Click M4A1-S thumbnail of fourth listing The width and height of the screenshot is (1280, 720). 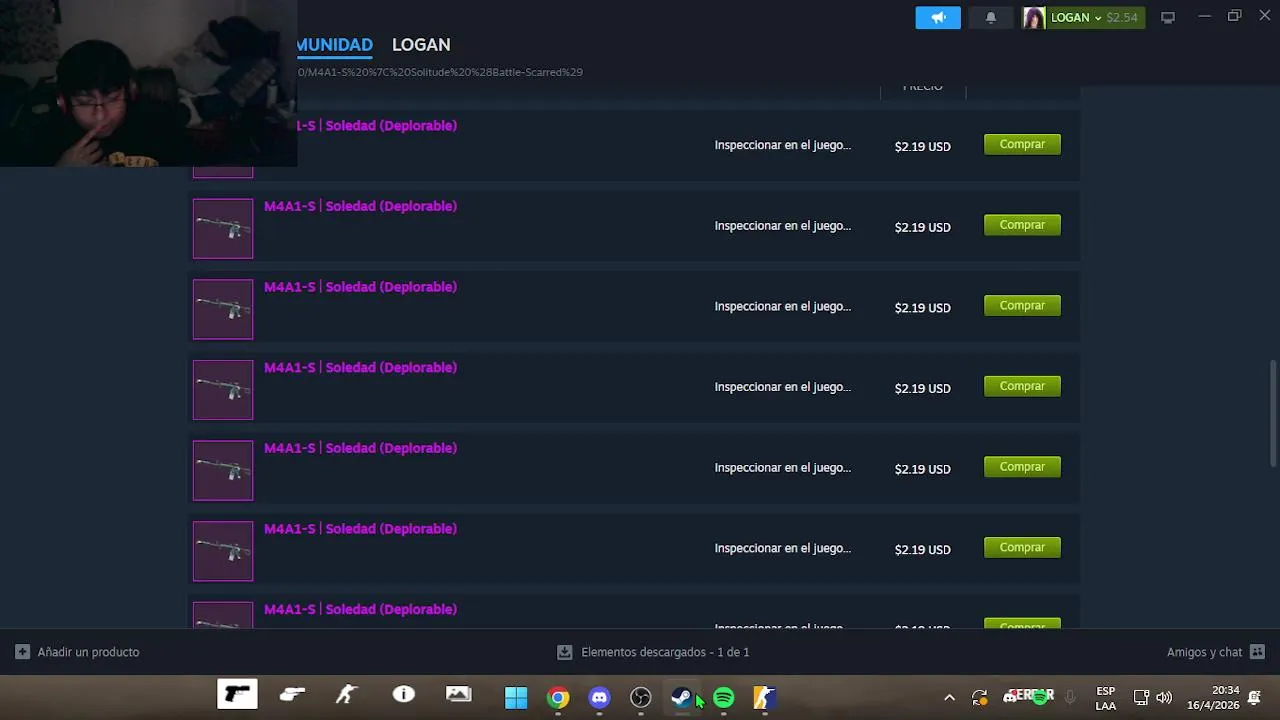point(223,390)
